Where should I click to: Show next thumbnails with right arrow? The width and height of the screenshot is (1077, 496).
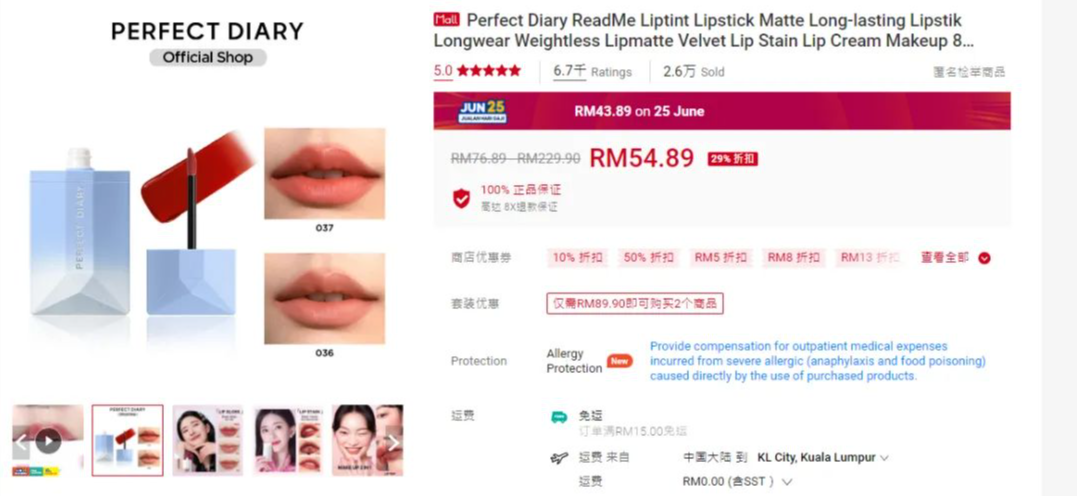tap(394, 442)
